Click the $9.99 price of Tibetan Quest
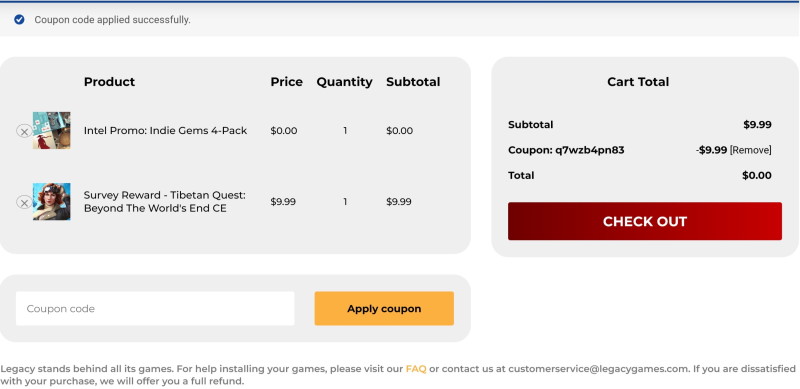 coord(283,202)
